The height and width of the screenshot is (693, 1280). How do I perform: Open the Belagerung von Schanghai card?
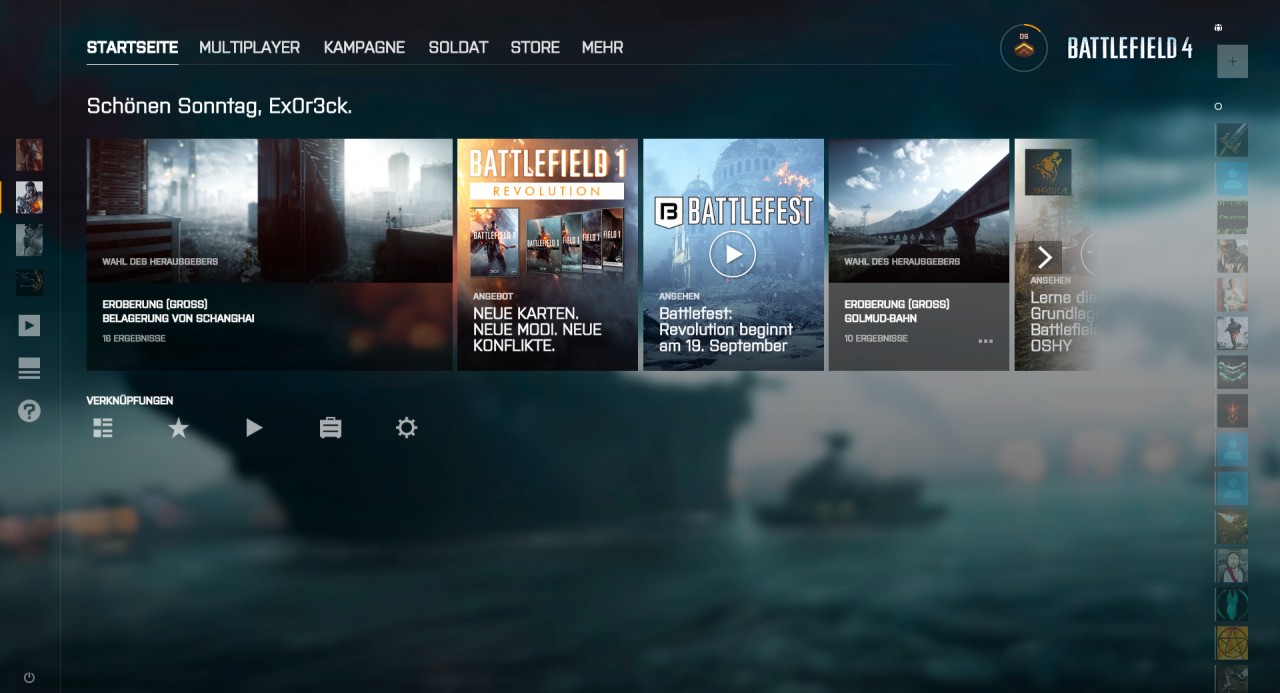coord(269,255)
